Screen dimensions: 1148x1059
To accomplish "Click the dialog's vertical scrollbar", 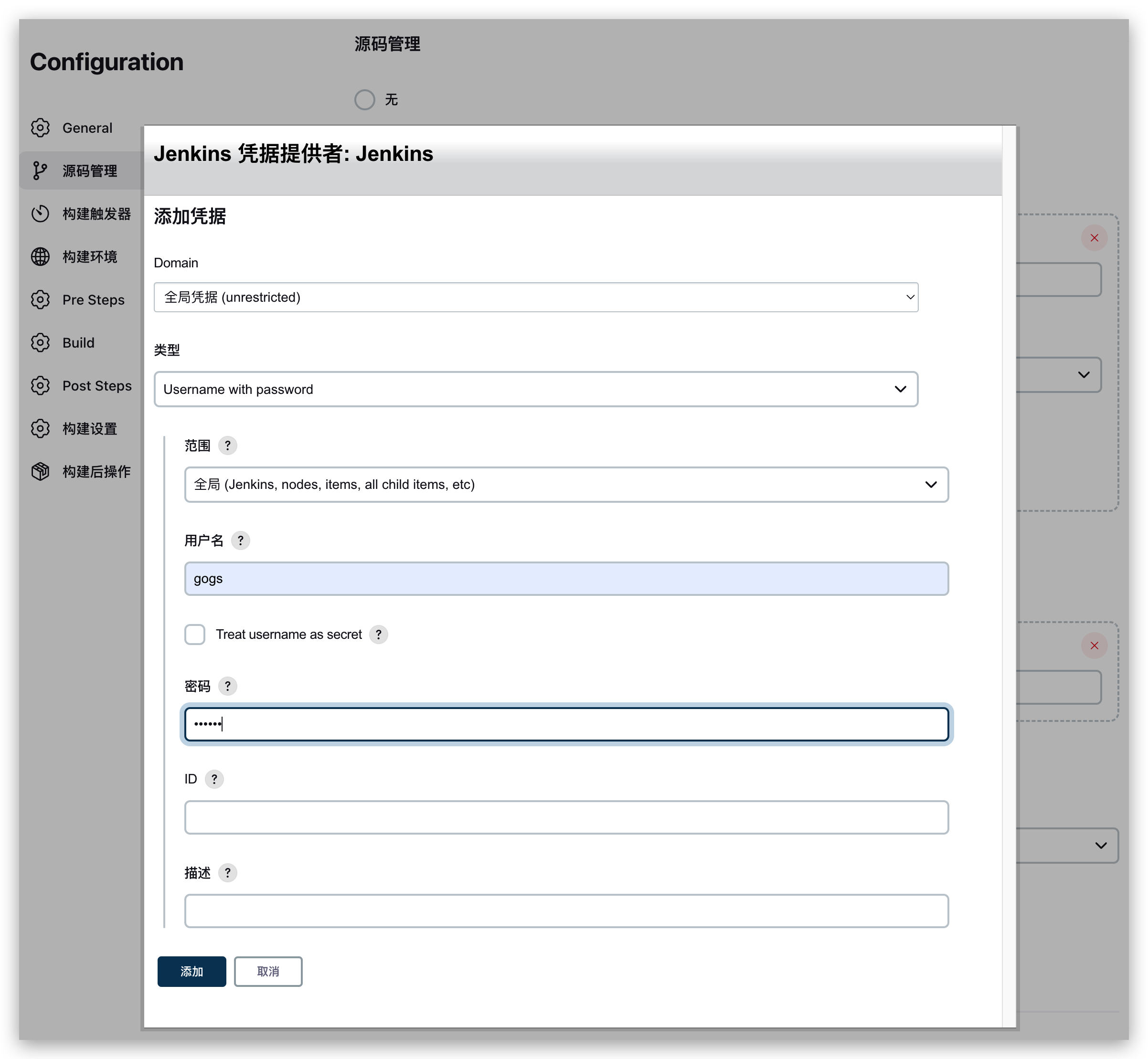I will (x=1009, y=576).
